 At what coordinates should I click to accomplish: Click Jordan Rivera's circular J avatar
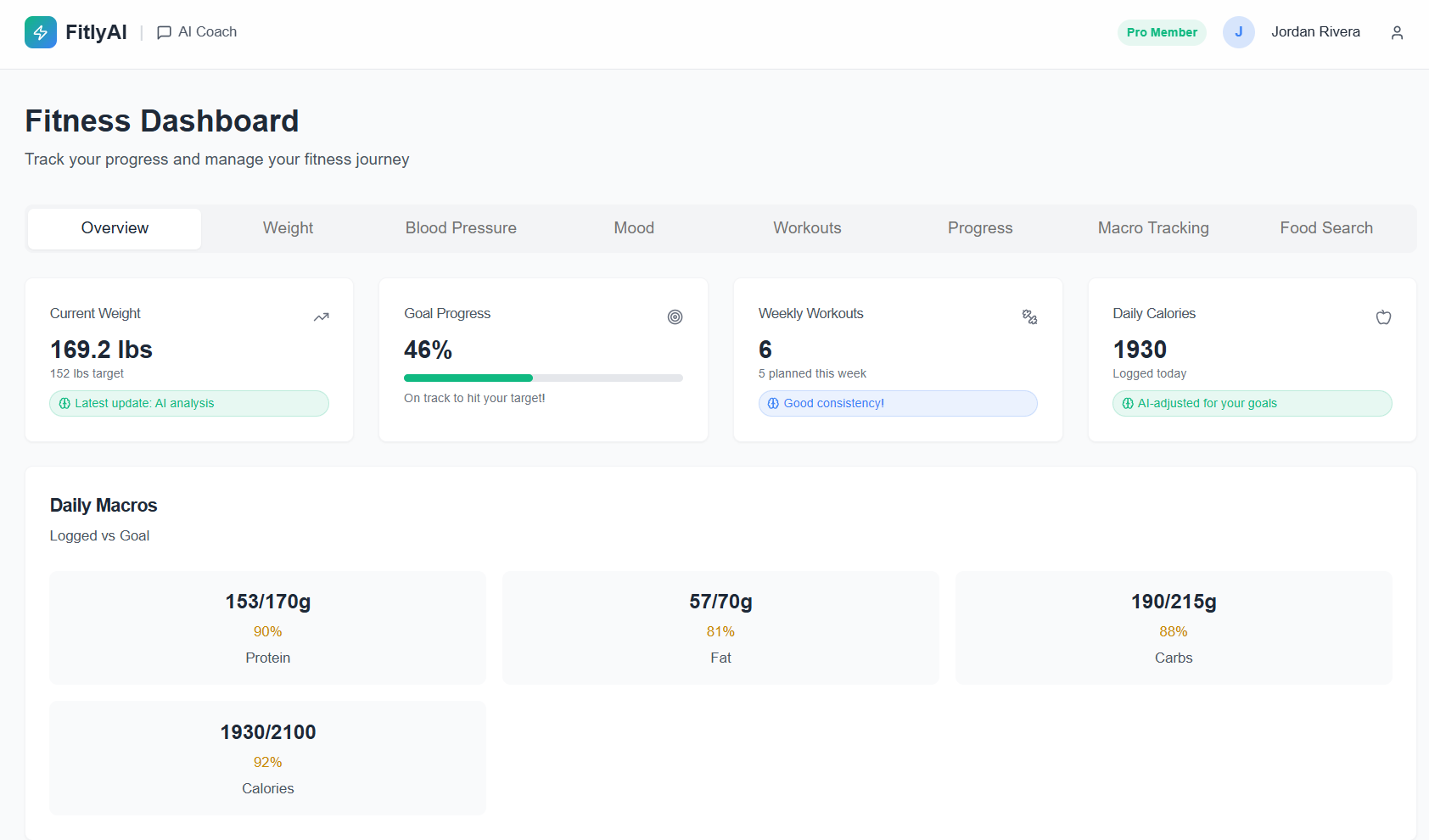coord(1239,31)
